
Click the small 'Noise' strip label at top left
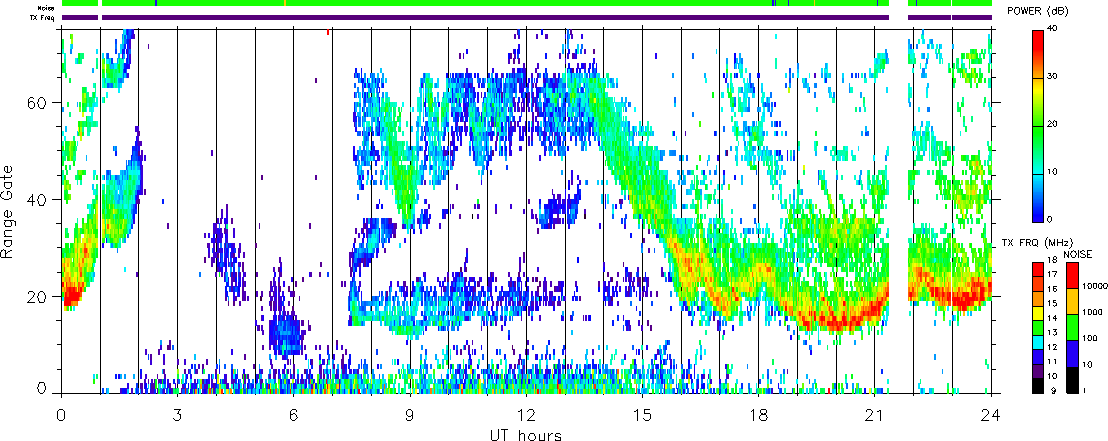(47, 8)
